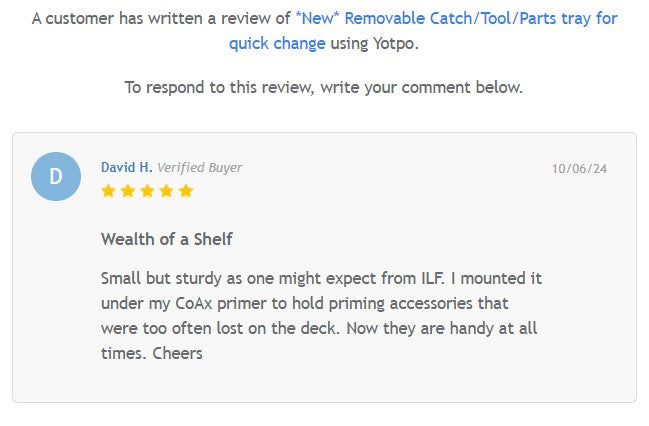Click the "Verified Buyer" label

pyautogui.click(x=199, y=168)
